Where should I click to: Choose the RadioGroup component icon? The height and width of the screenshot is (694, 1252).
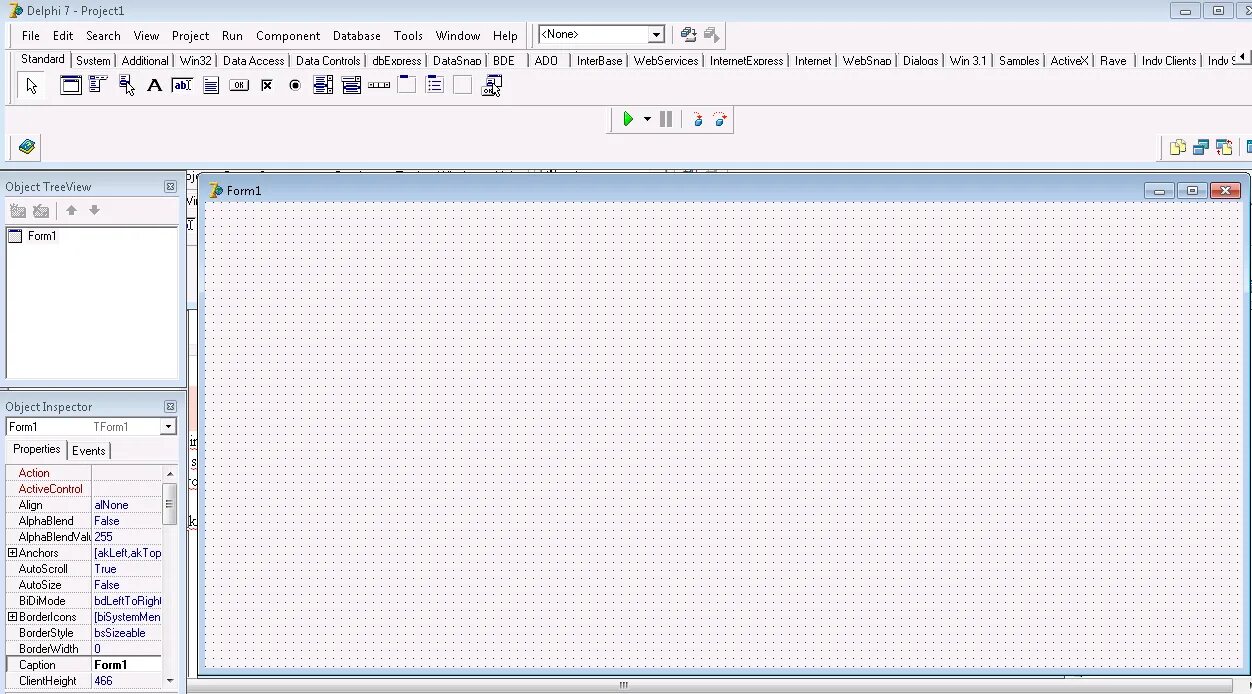point(435,85)
